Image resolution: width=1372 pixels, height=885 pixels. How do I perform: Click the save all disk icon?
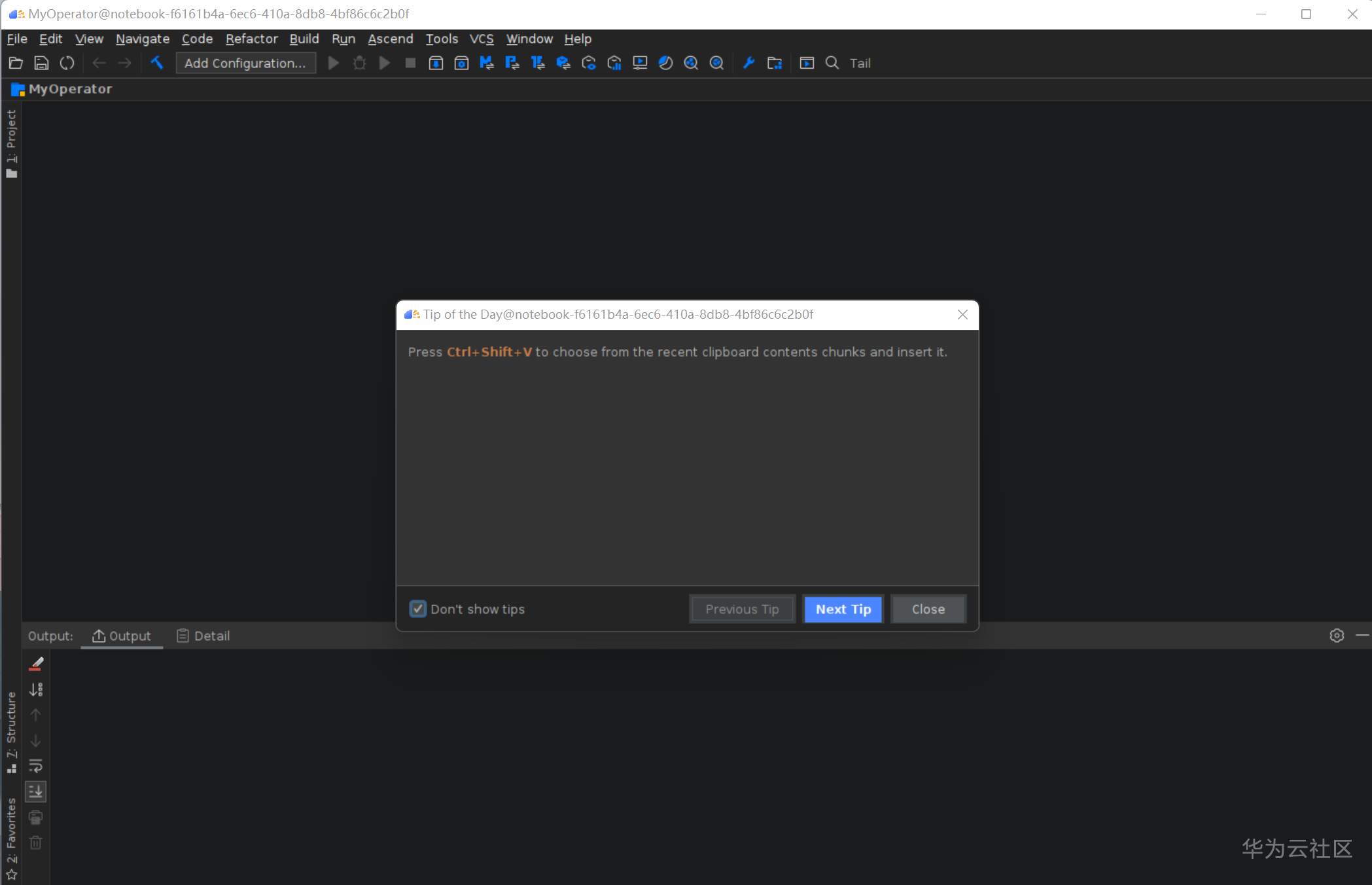coord(41,63)
